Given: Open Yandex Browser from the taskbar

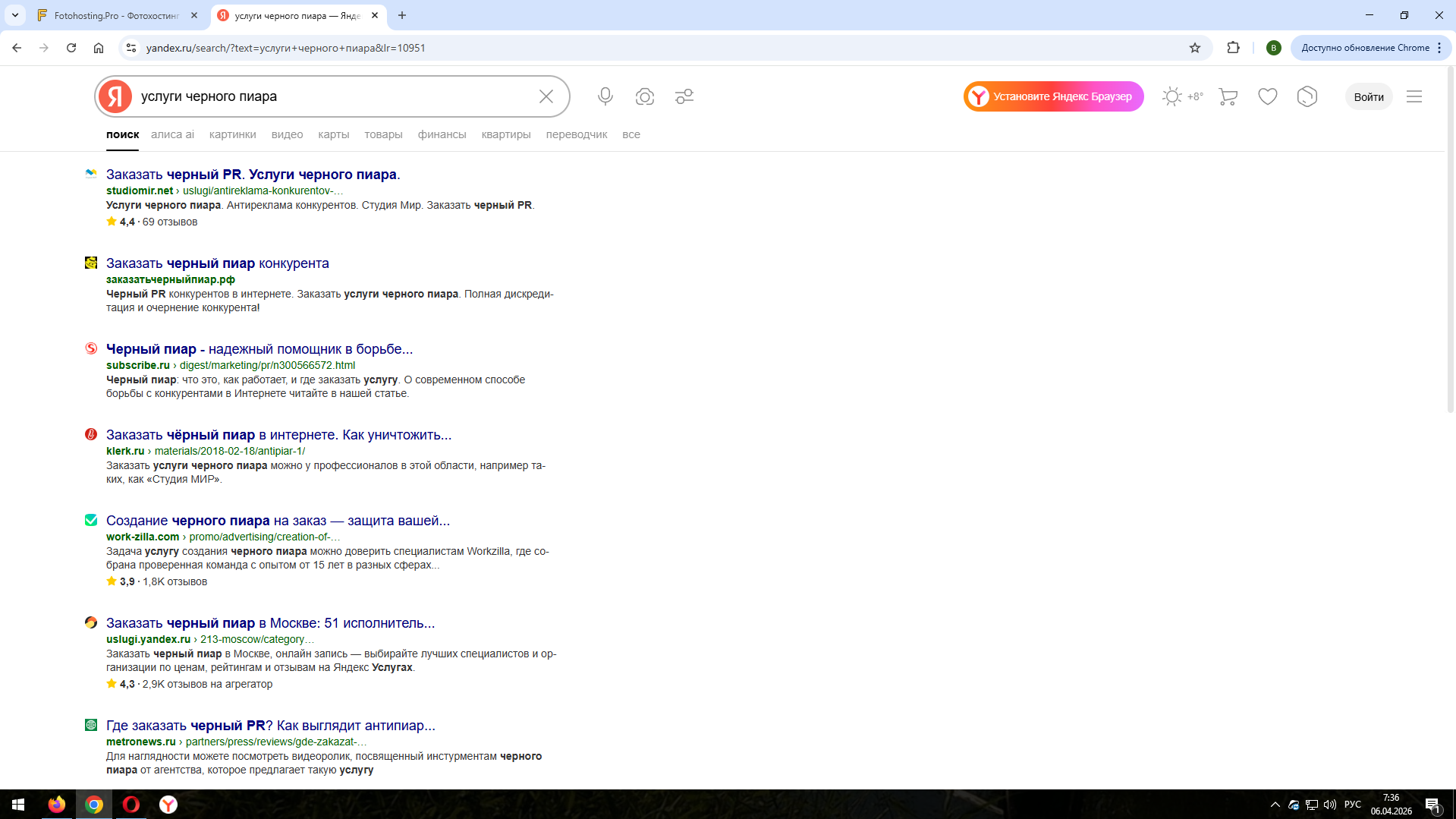Looking at the screenshot, I should 168,805.
